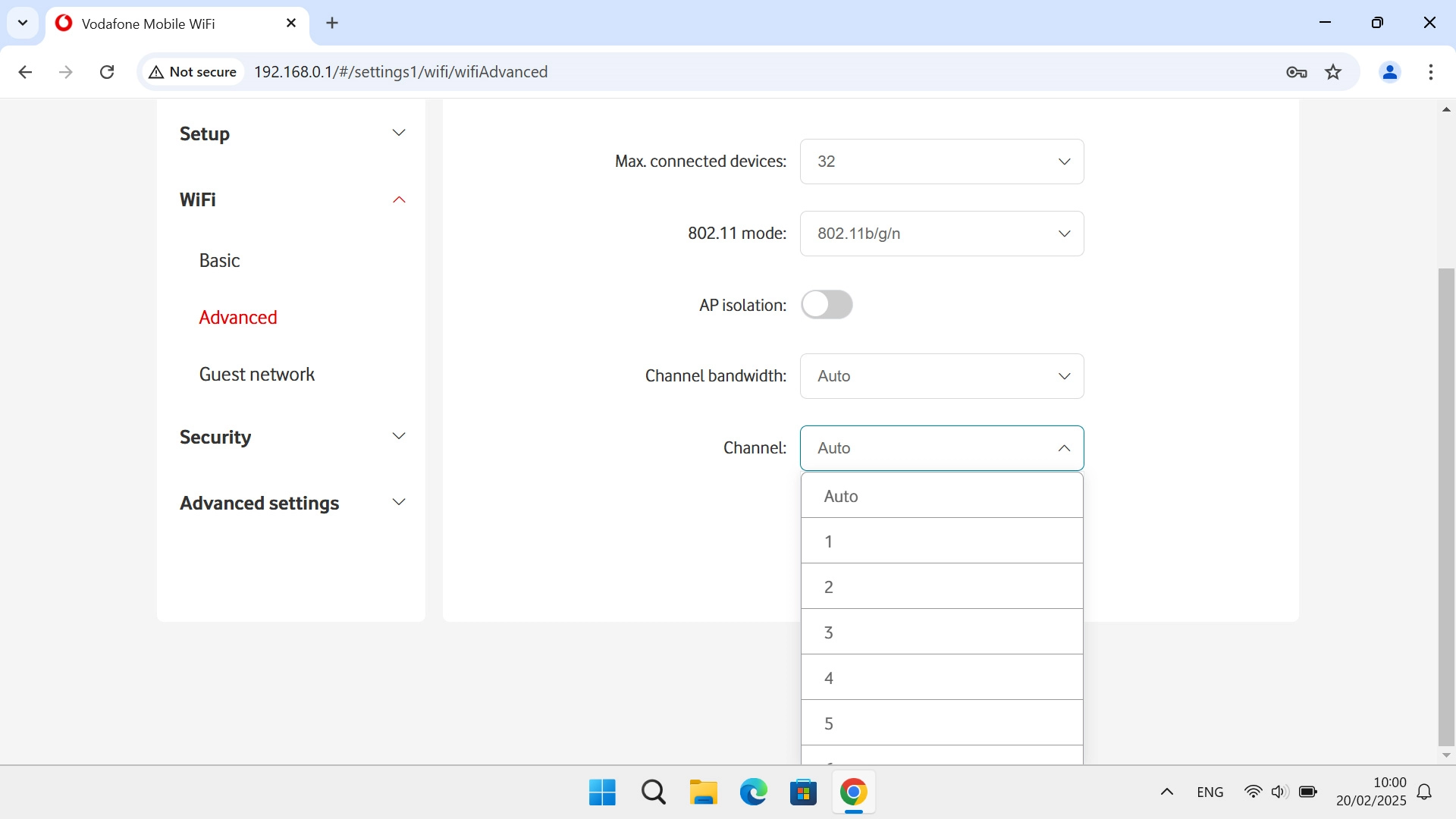1456x819 pixels.
Task: Open the saved password key icon
Action: coord(1296,72)
